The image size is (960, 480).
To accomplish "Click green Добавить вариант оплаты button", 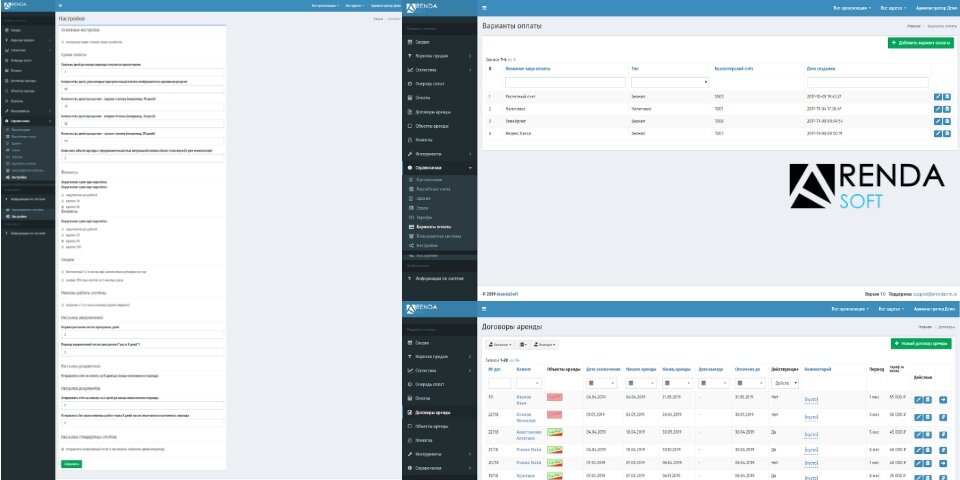I will point(920,43).
